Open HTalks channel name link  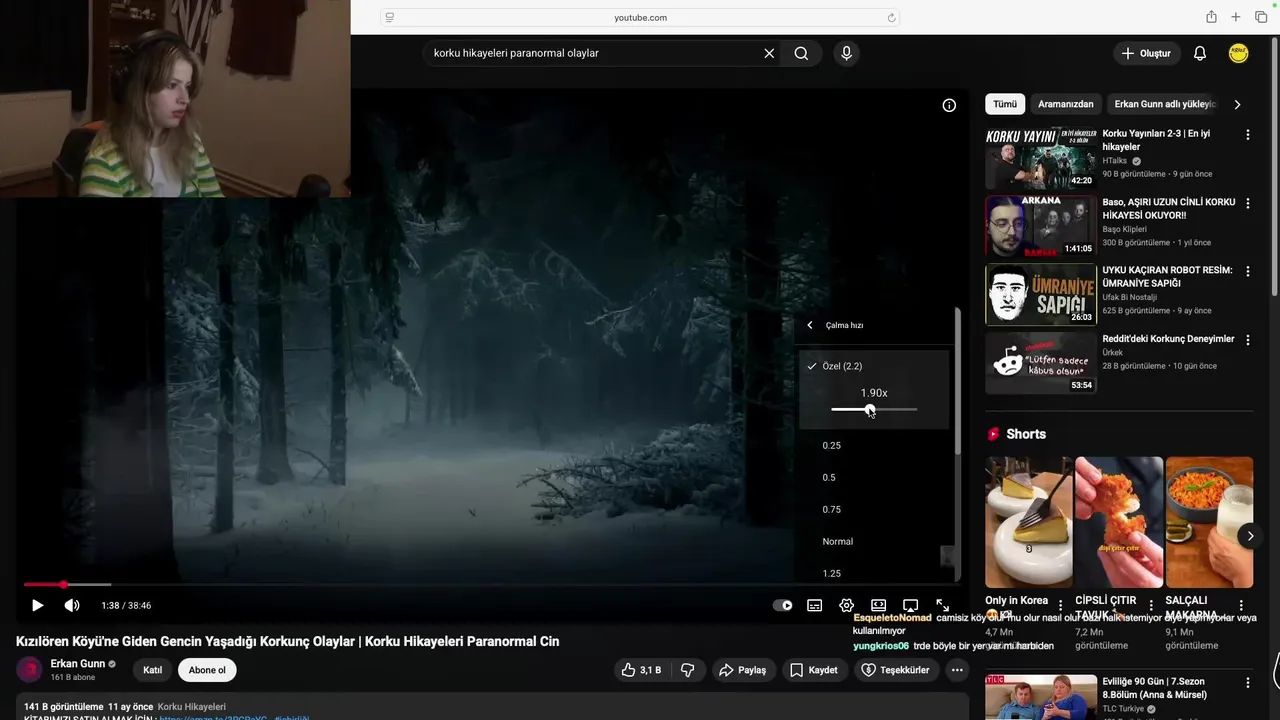tap(1114, 161)
